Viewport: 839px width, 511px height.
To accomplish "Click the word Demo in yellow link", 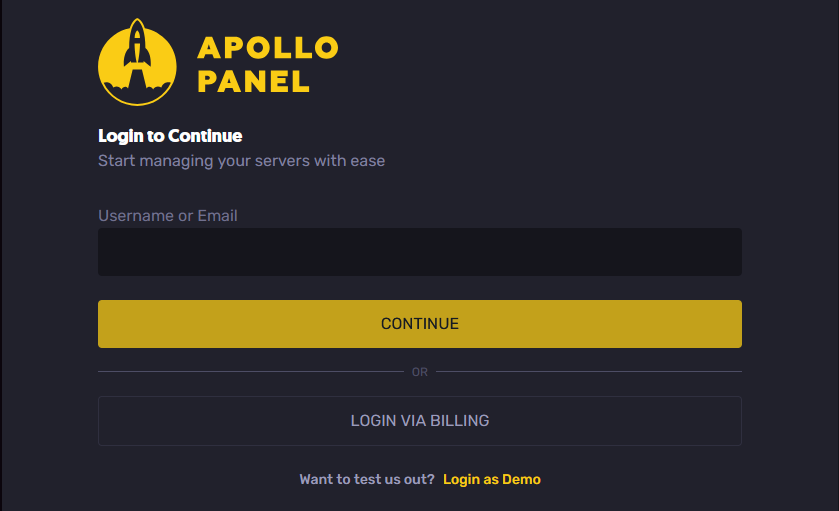I will pyautogui.click(x=521, y=479).
